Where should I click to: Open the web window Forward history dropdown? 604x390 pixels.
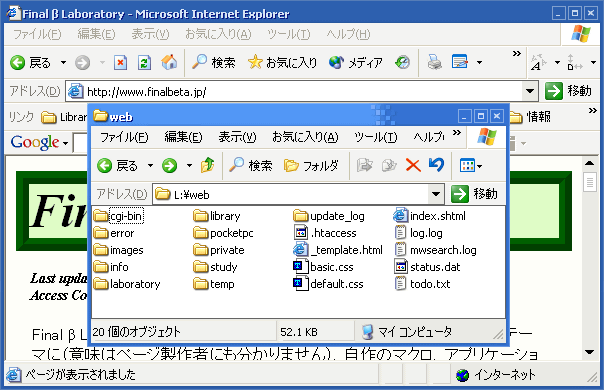[189, 166]
